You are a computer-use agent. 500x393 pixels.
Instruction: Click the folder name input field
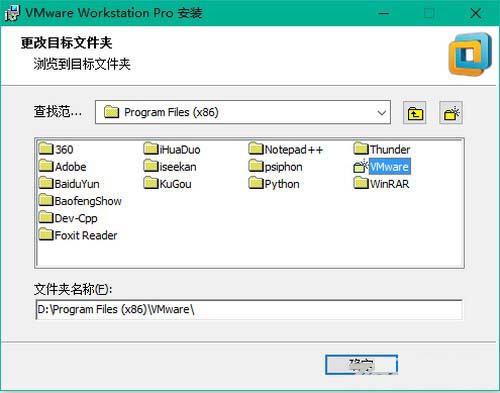[x=249, y=309]
